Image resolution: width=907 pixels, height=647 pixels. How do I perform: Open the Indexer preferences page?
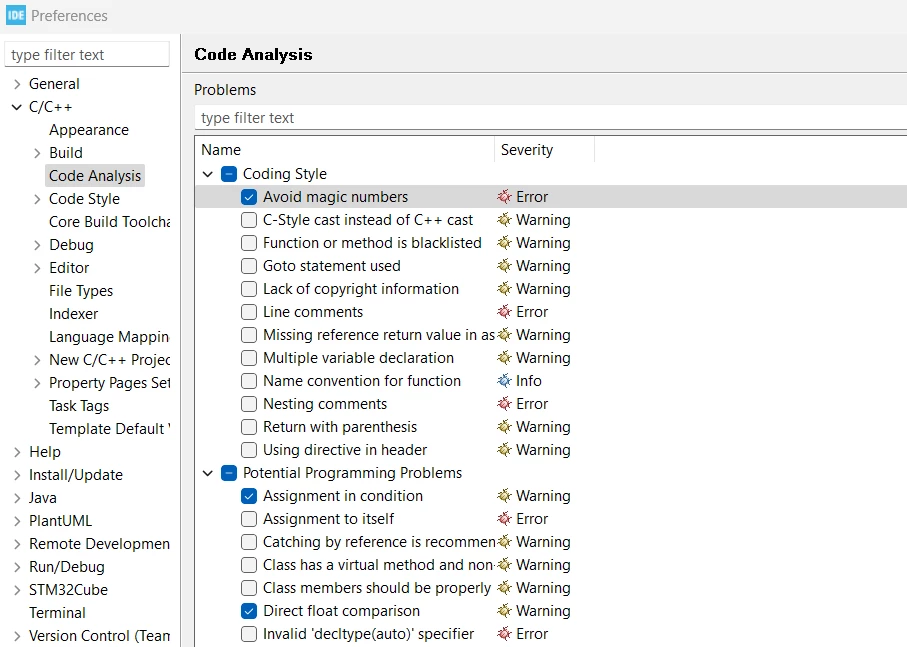click(x=73, y=314)
